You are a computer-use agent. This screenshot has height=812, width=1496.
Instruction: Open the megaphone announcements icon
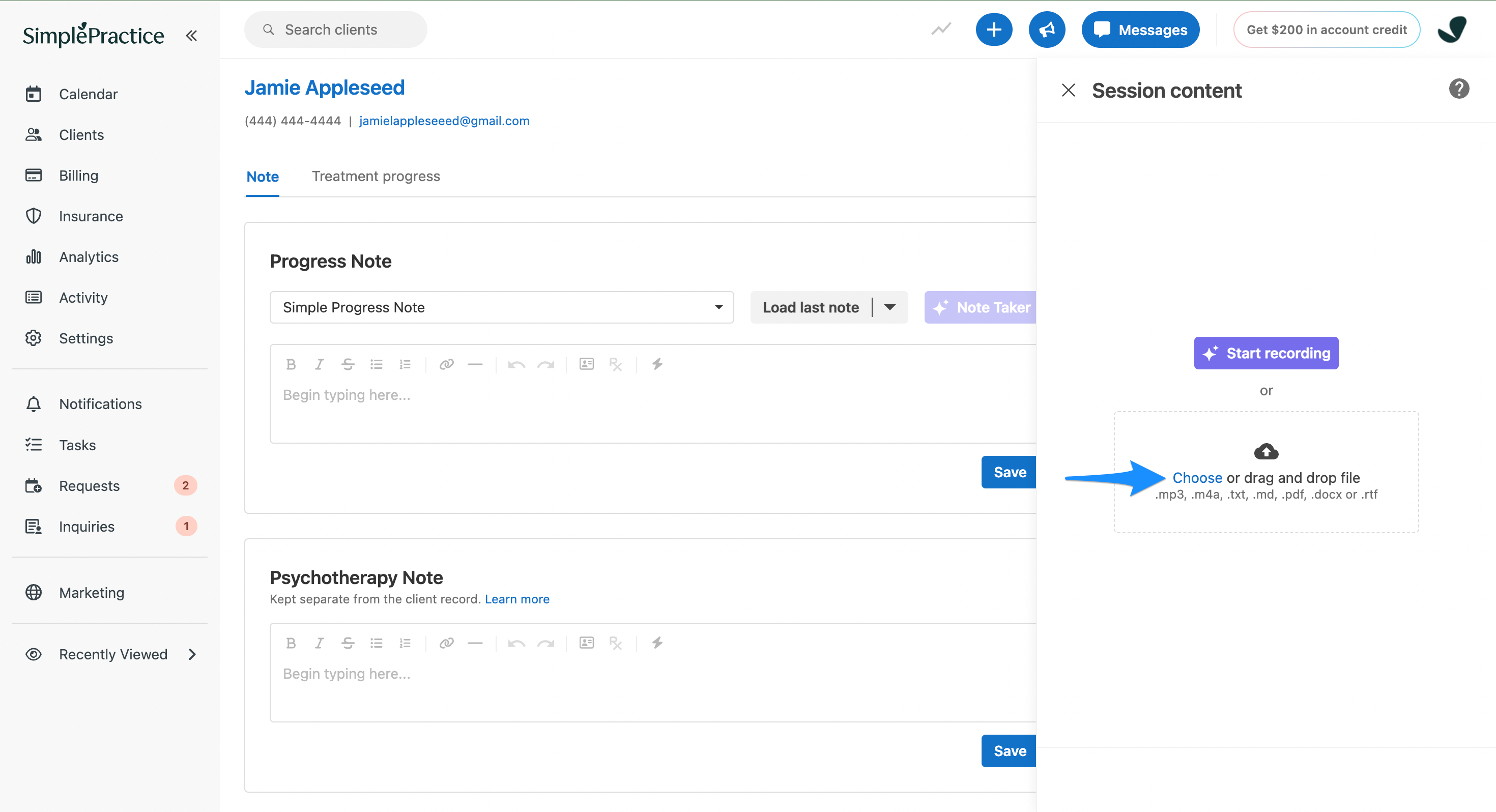pos(1047,30)
